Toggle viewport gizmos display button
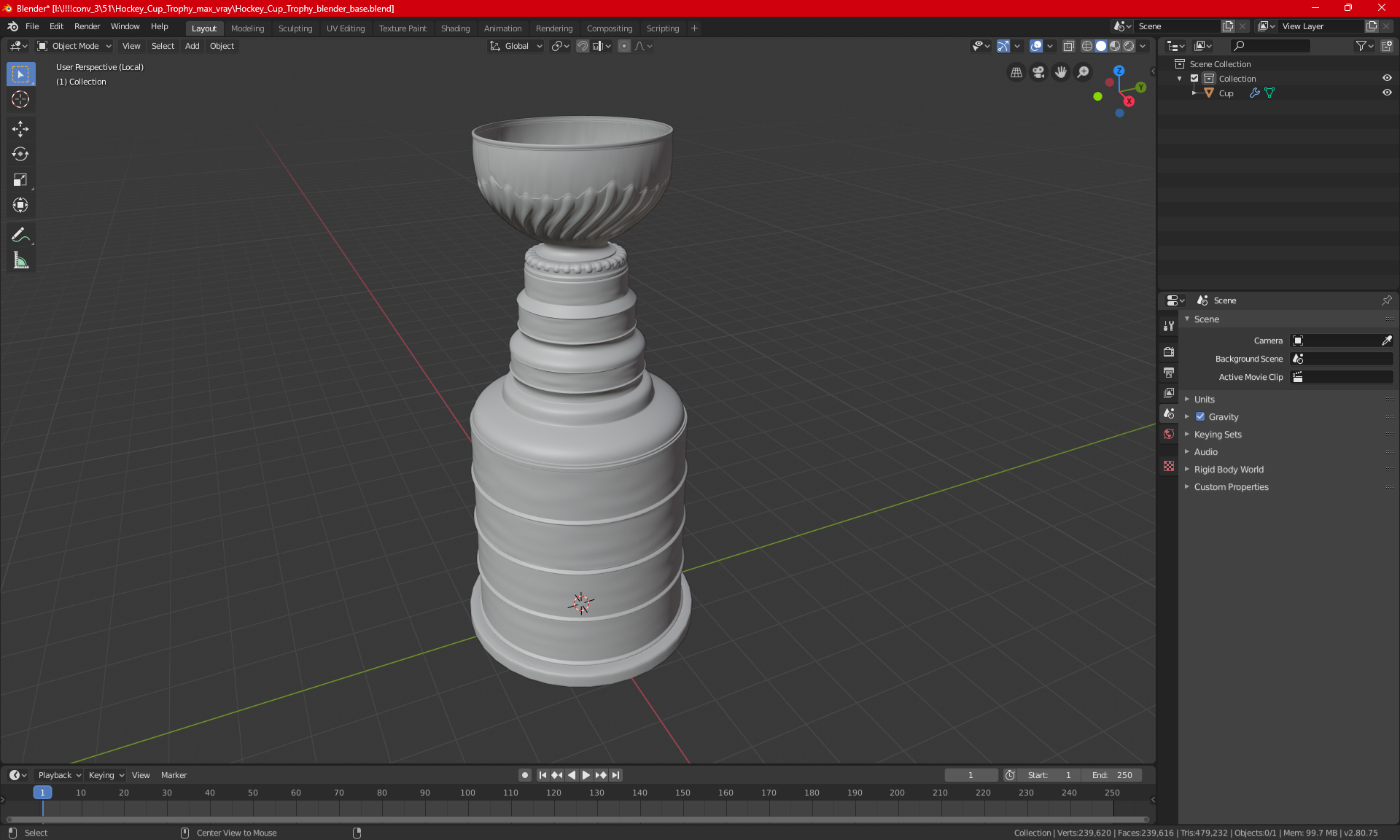1400x840 pixels. point(1003,46)
